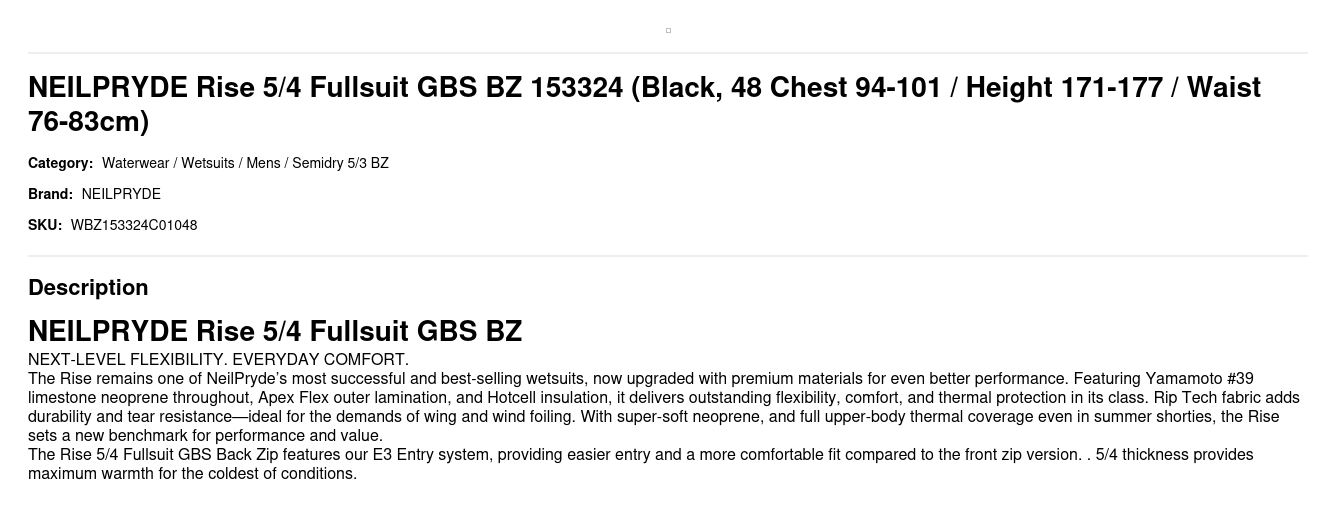Click the NEILPRYDE Rise 5/4 Fullsuit GBS BZ subheading
Viewport: 1328px width, 513px height.
[x=275, y=331]
